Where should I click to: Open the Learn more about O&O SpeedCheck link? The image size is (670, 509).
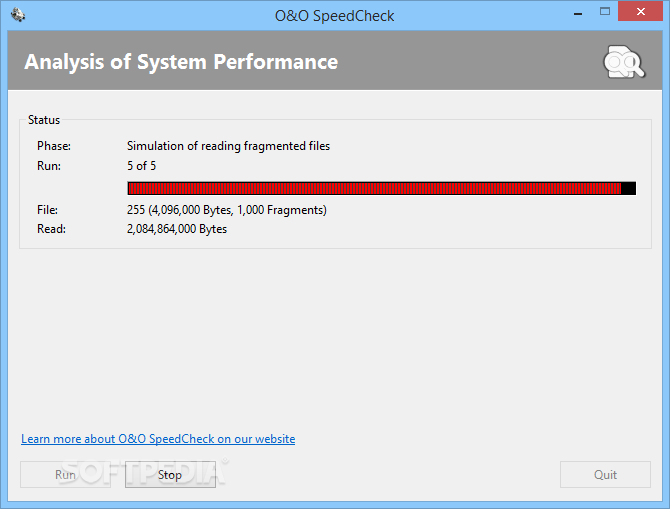158,439
